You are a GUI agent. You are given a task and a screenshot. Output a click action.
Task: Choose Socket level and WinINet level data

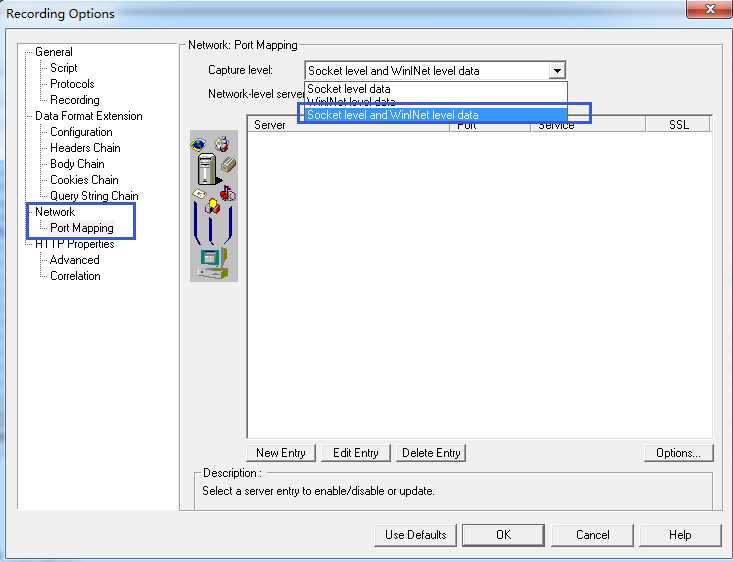(x=436, y=115)
